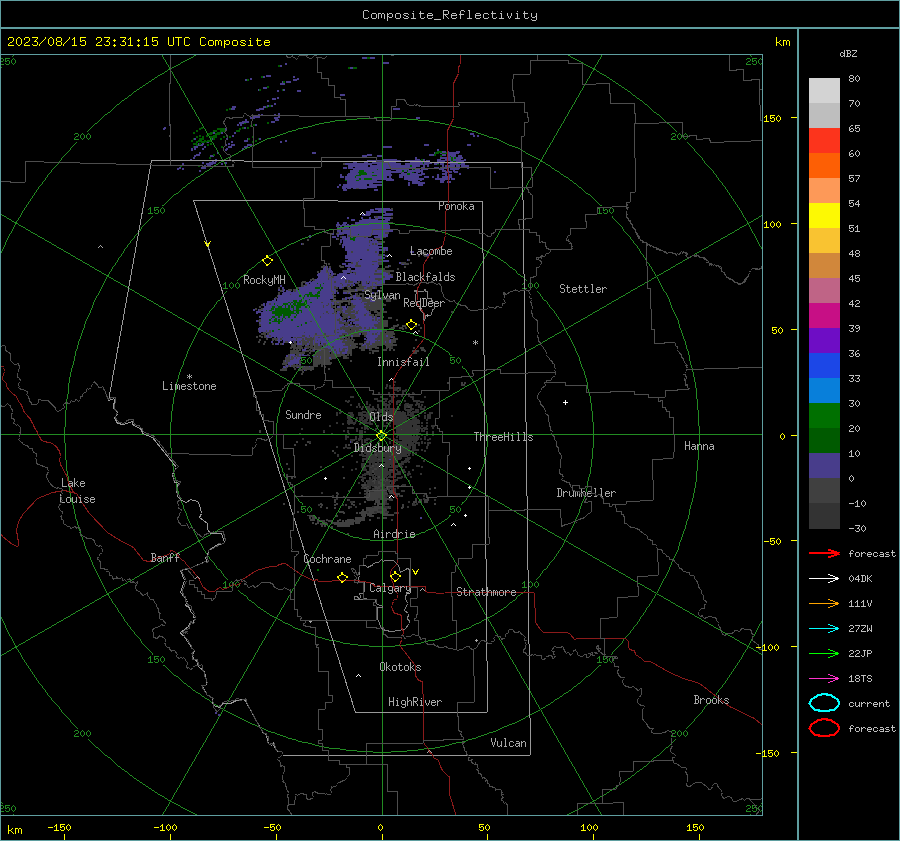
Task: Click the dBZ legend heading
Action: tap(848, 53)
